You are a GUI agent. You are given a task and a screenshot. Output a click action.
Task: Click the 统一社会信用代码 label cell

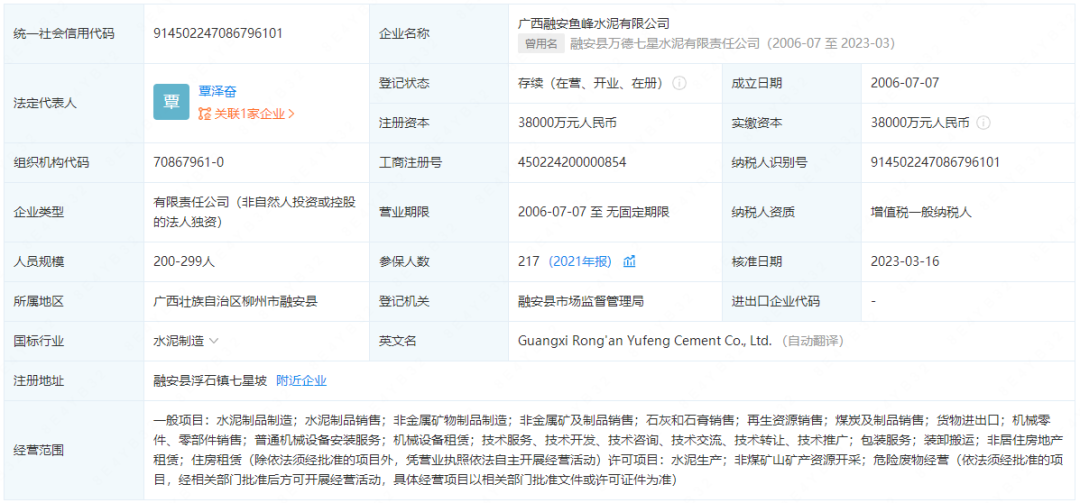coord(74,33)
